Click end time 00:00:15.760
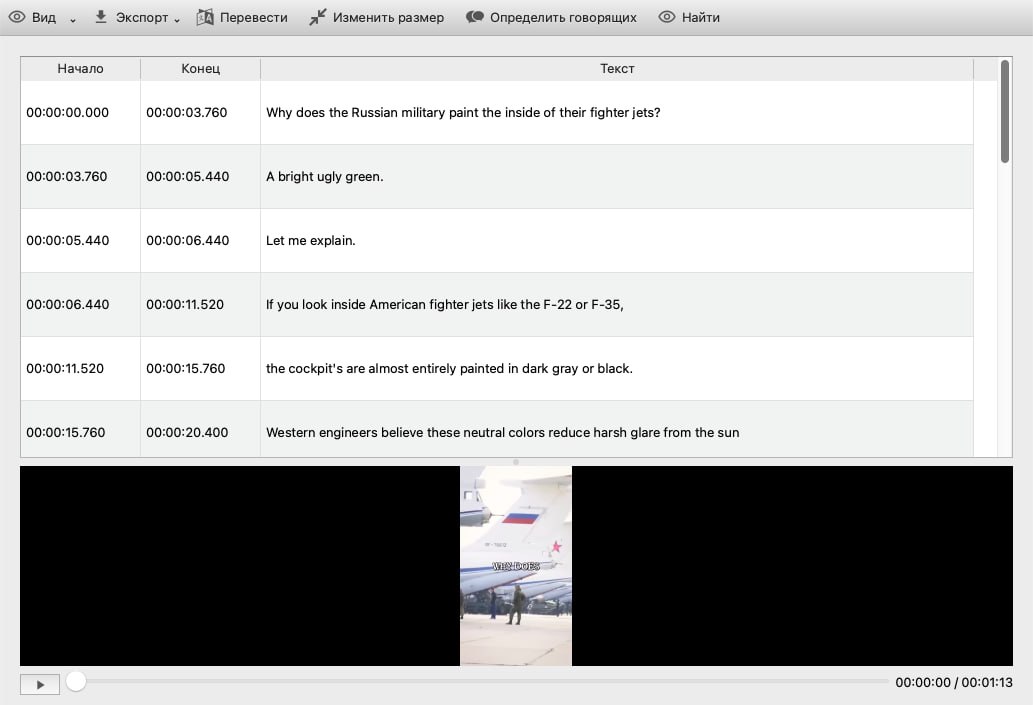This screenshot has height=705, width=1033. [x=186, y=368]
